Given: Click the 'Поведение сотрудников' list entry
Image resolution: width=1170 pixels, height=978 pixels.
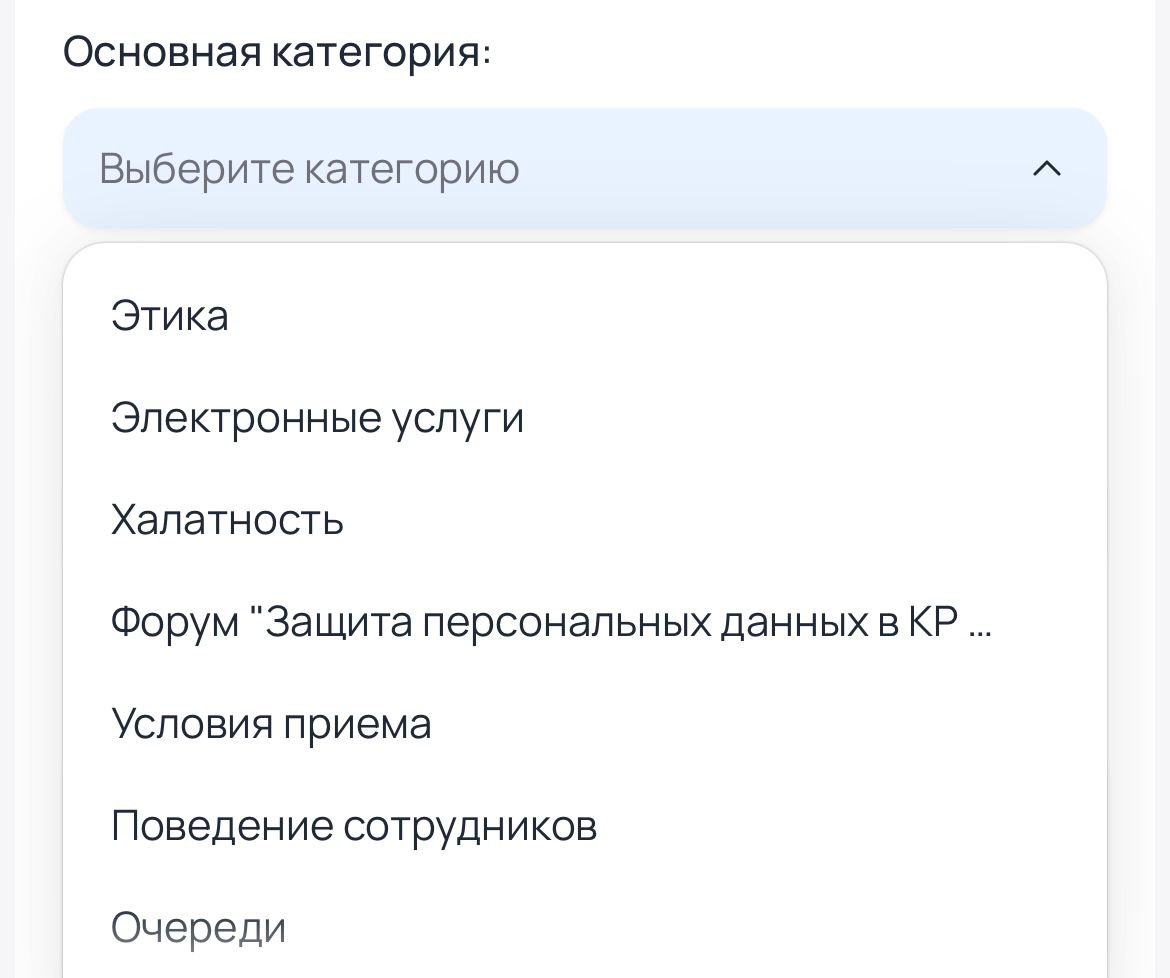Looking at the screenshot, I should click(354, 826).
